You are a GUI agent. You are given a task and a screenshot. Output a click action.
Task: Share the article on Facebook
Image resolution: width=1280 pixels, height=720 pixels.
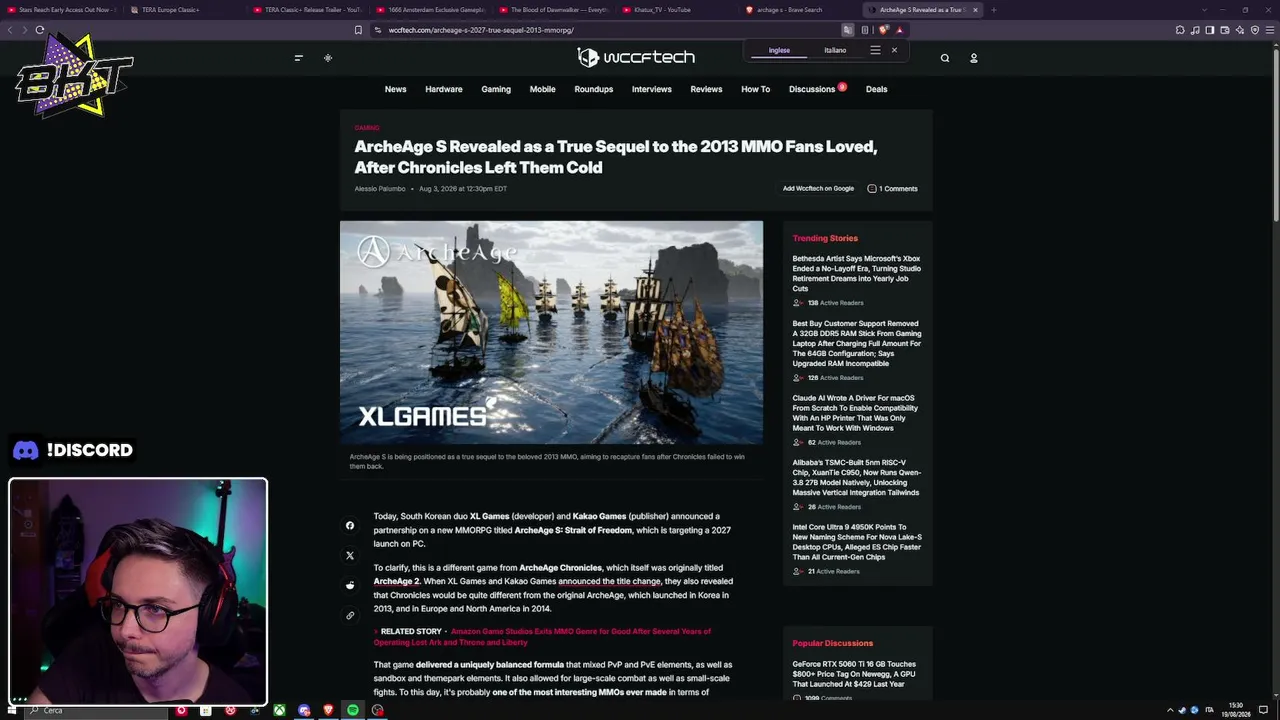[x=350, y=525]
